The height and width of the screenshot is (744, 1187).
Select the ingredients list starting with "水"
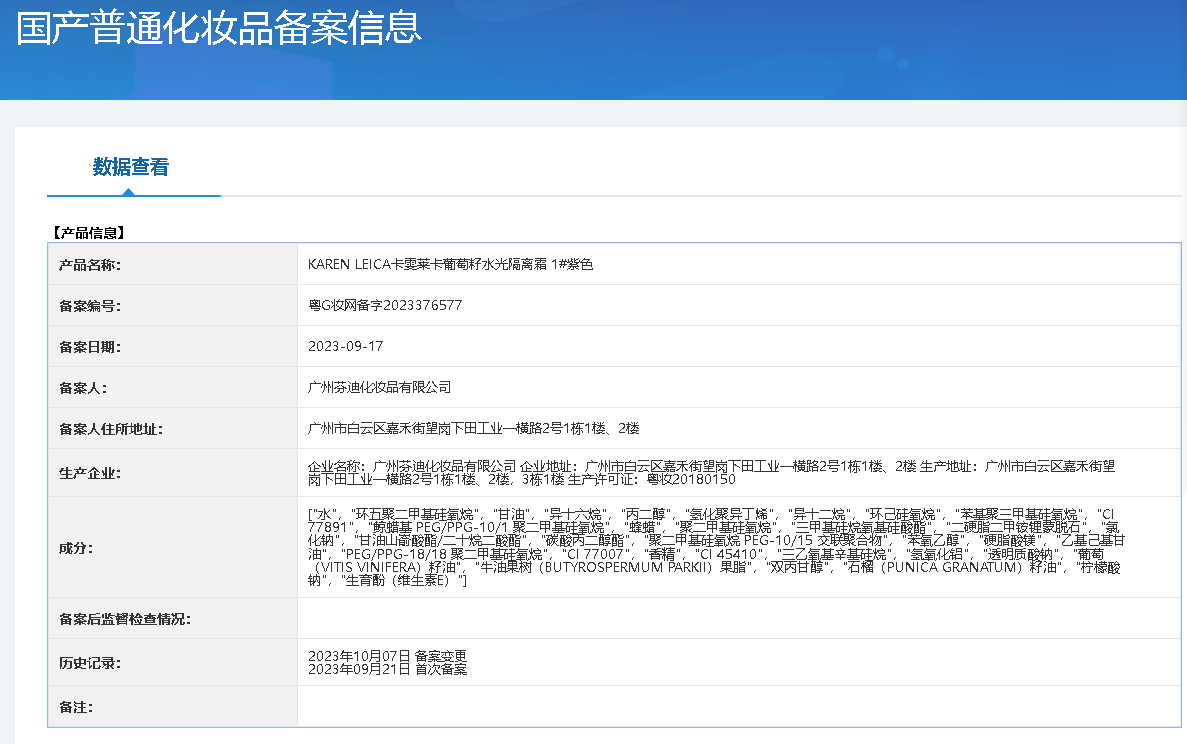716,547
